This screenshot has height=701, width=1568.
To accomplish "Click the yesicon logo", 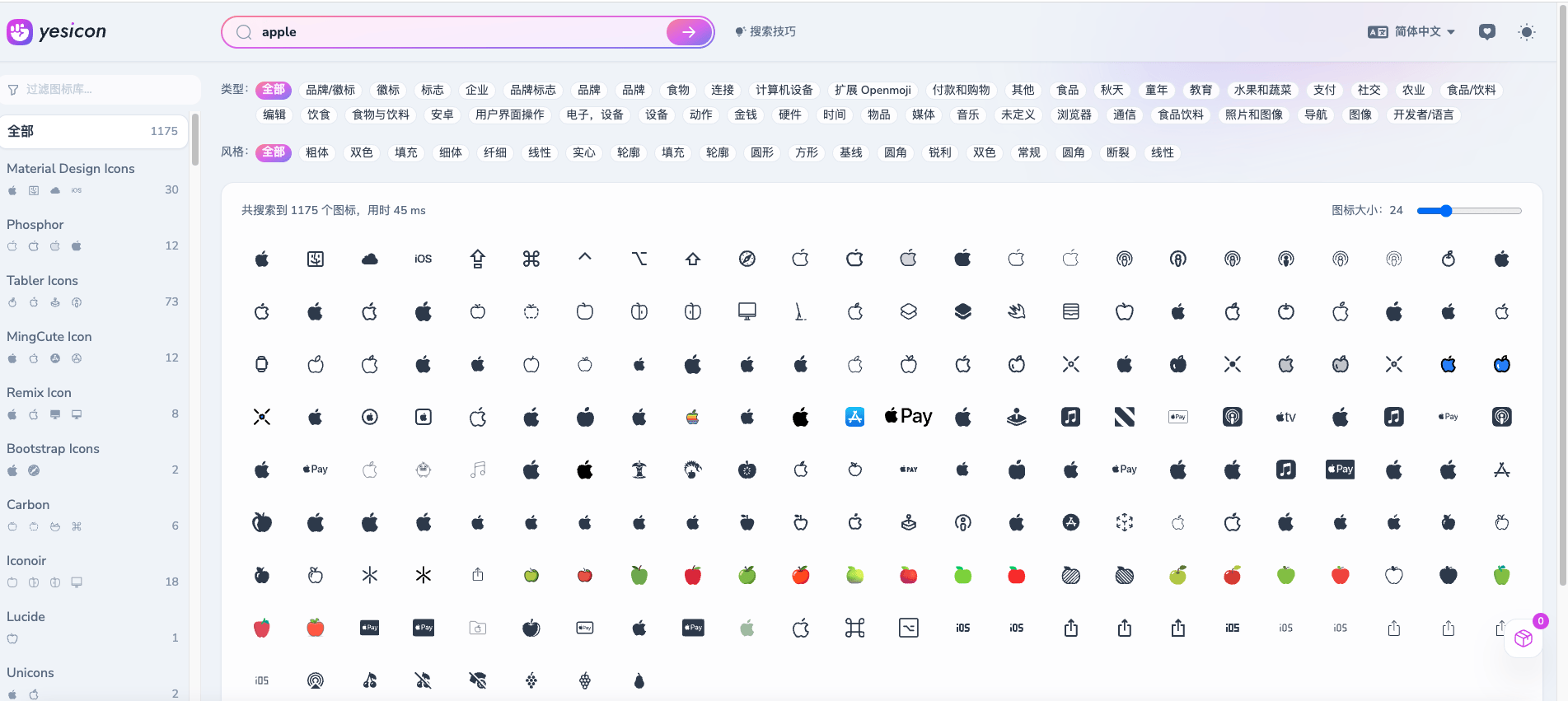I will tap(57, 31).
